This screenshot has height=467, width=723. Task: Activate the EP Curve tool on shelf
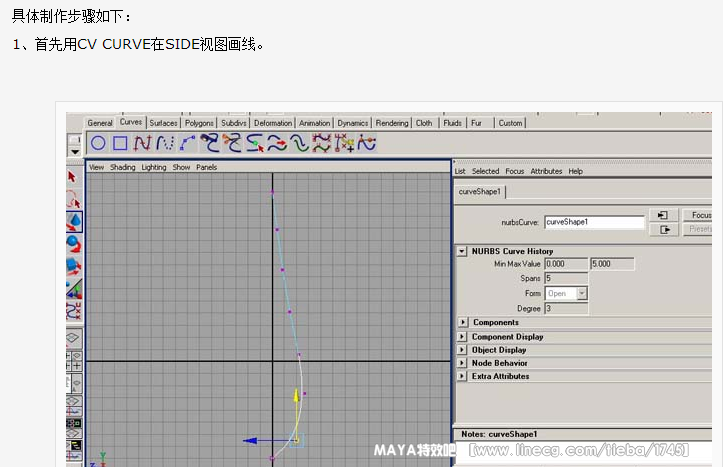pyautogui.click(x=164, y=143)
